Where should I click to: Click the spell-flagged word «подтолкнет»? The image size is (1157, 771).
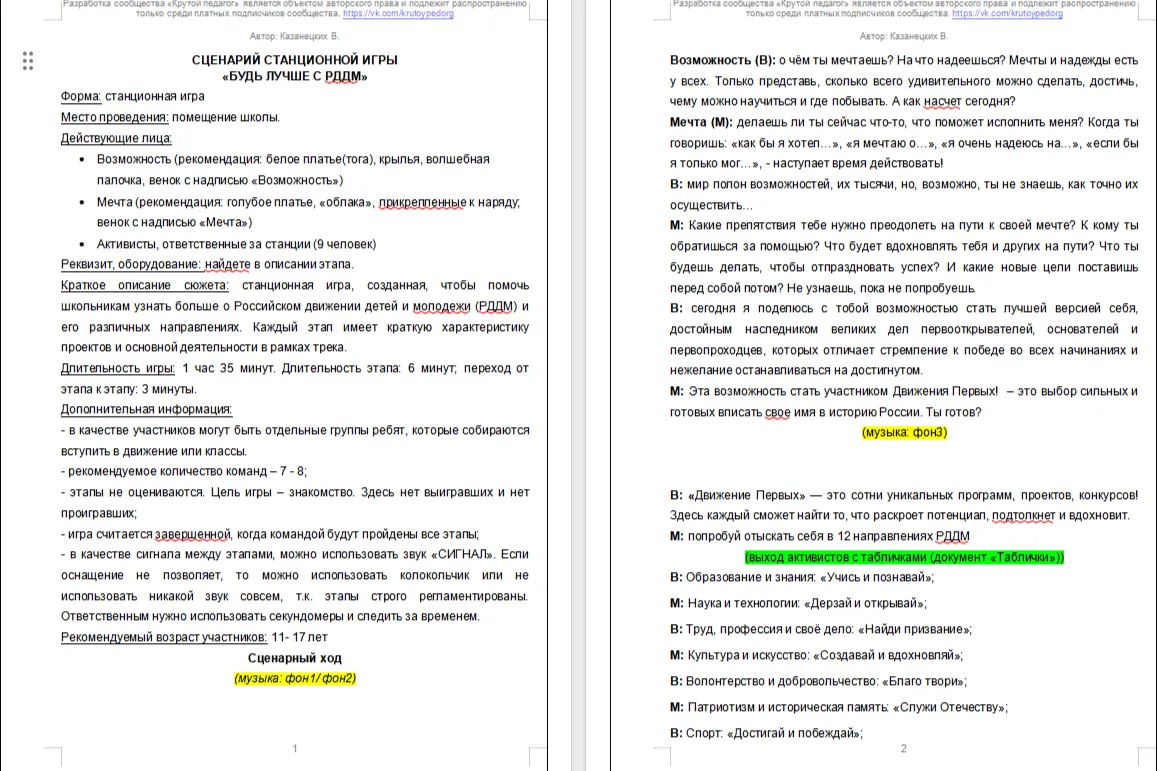(1023, 516)
